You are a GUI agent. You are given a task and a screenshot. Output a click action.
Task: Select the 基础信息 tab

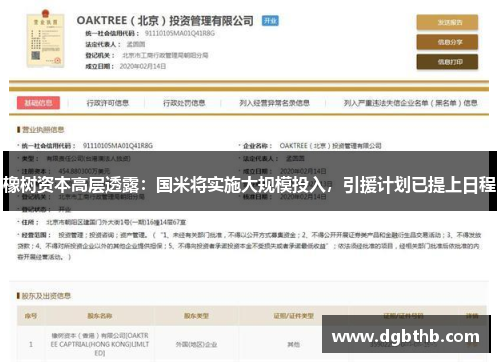[38, 103]
